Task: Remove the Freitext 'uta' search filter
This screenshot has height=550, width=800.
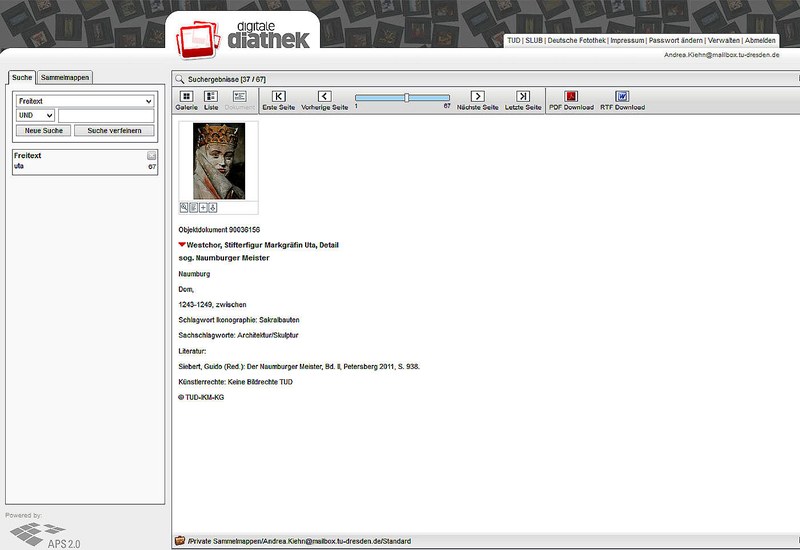Action: pos(152,156)
